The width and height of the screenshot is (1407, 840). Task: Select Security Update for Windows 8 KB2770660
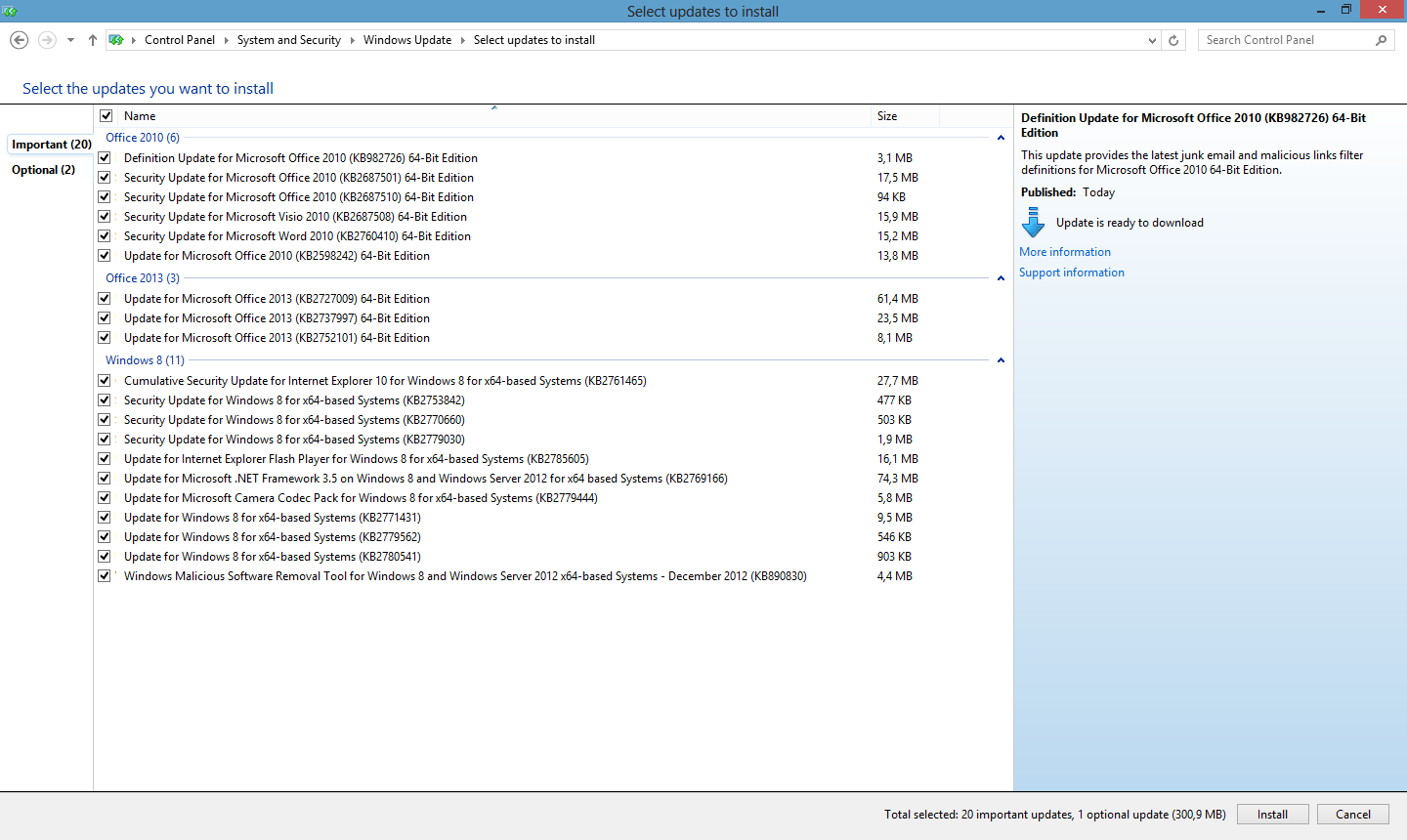294,420
